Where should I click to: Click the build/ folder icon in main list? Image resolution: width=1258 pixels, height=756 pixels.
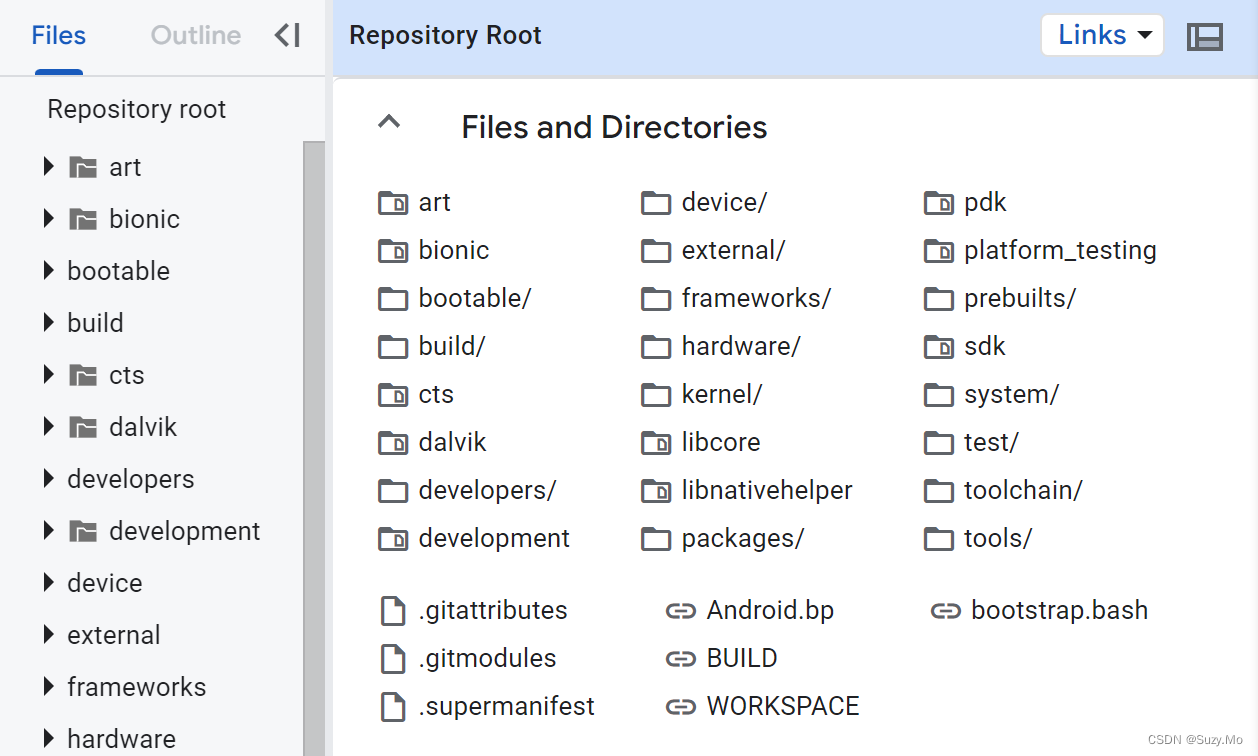[393, 347]
